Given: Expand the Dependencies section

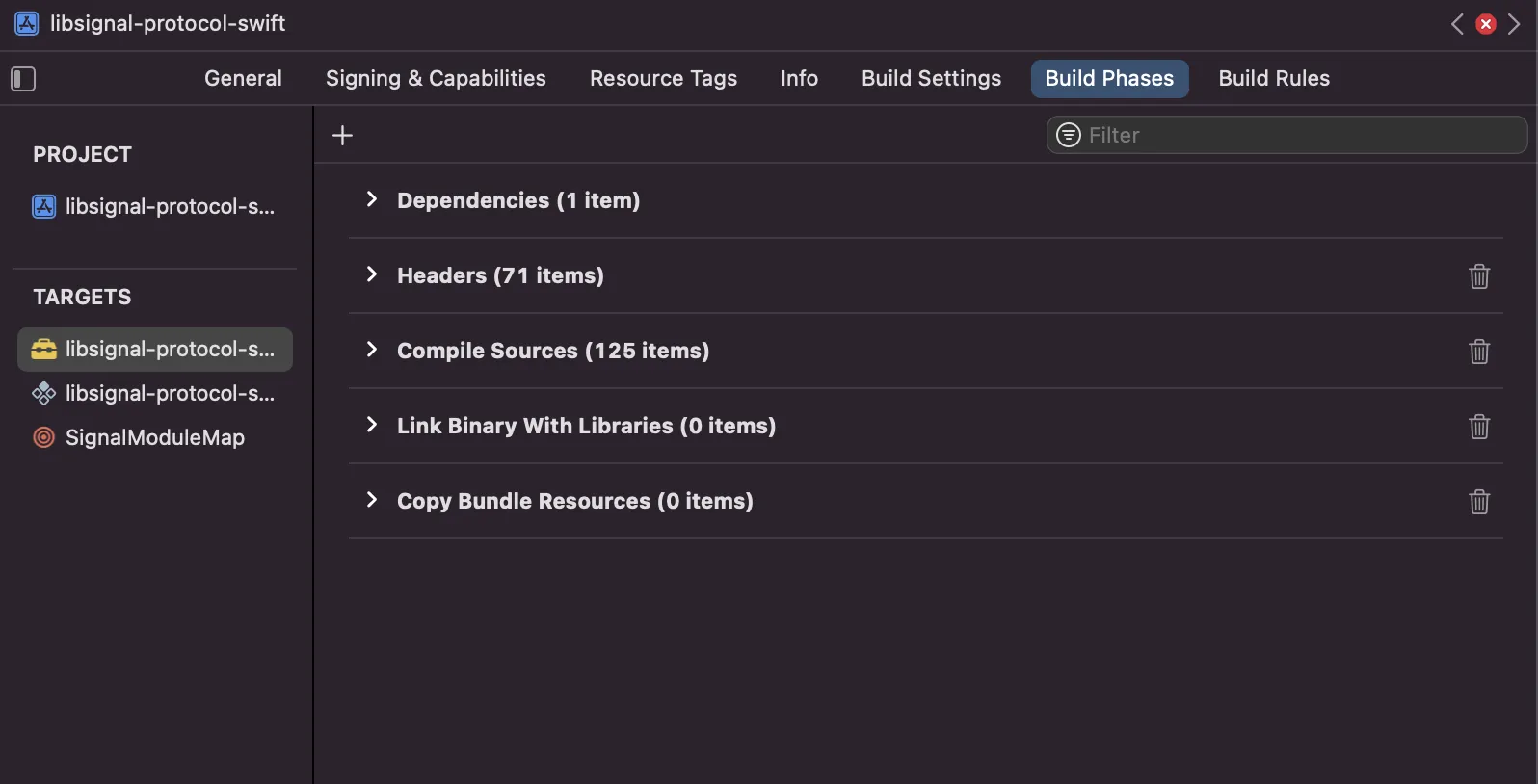Looking at the screenshot, I should point(372,199).
